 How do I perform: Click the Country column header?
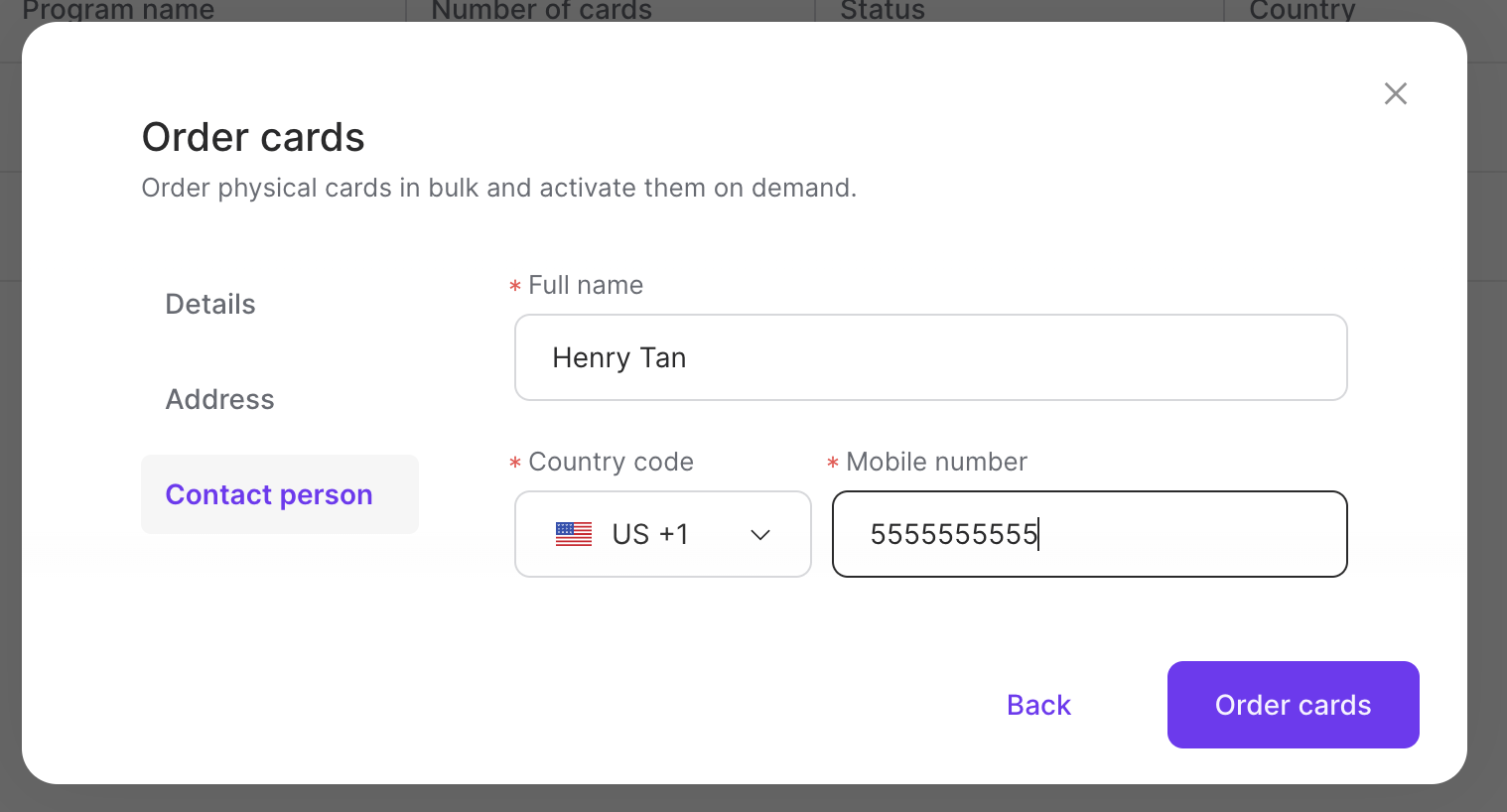[1301, 11]
